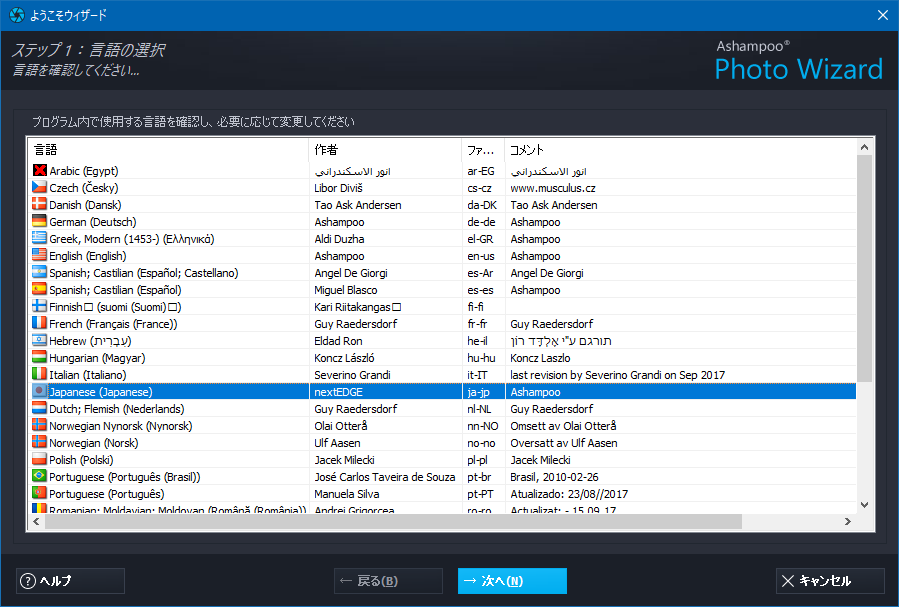Click the Spain flag for Spanish (Español)
The width and height of the screenshot is (899, 607).
40,289
